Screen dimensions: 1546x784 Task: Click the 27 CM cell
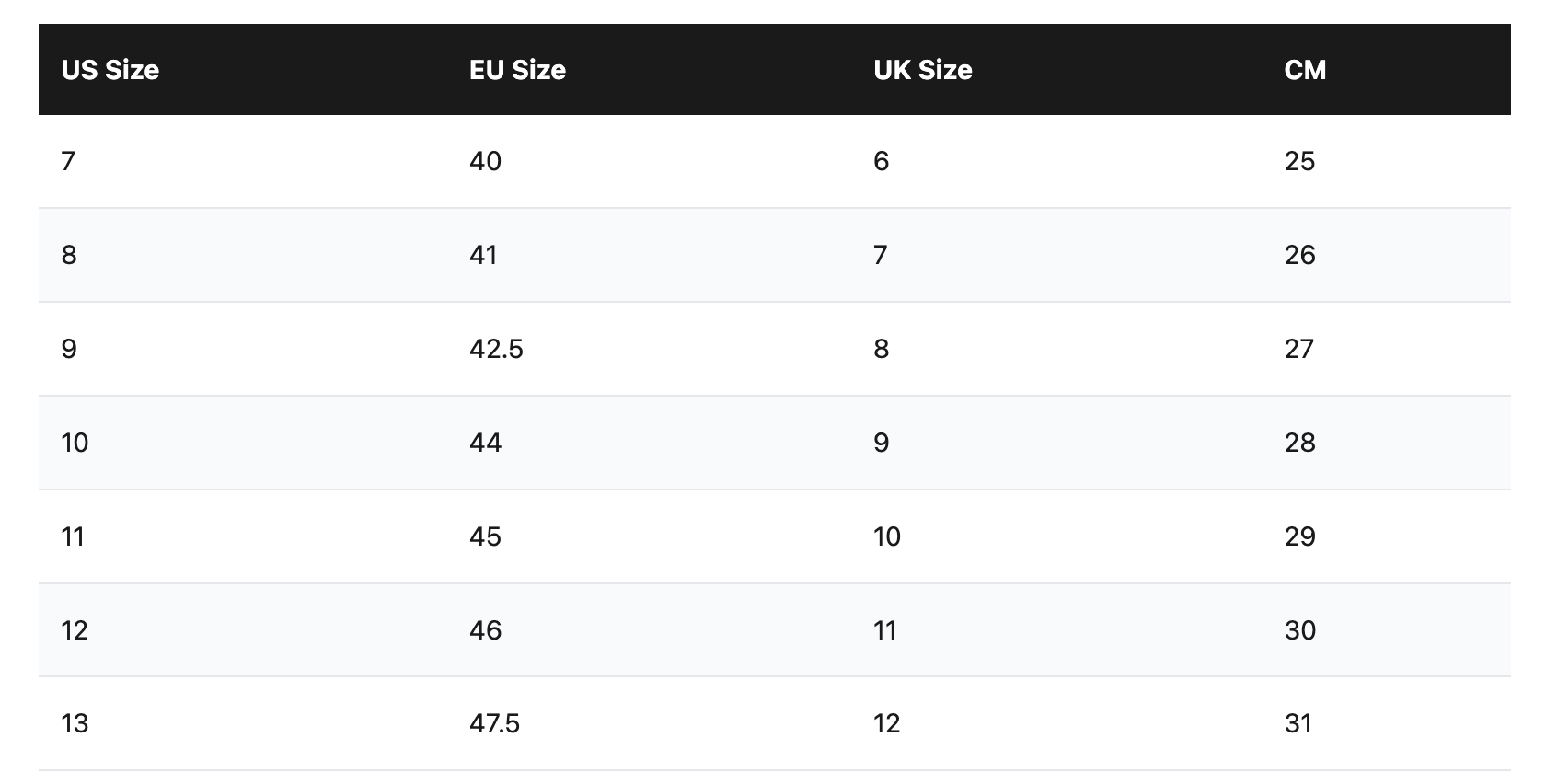coord(1298,349)
